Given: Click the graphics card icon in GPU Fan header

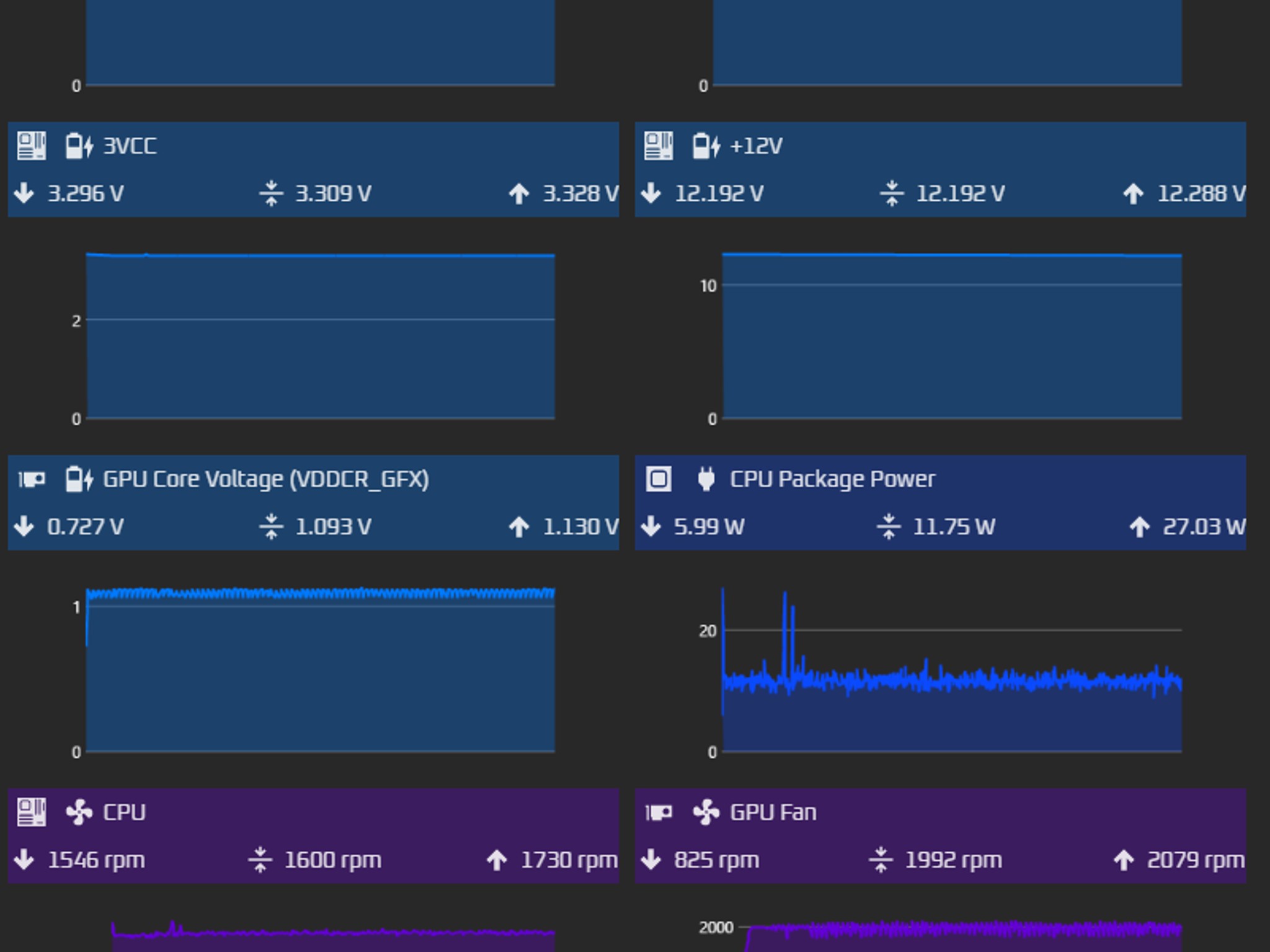Looking at the screenshot, I should (x=659, y=813).
